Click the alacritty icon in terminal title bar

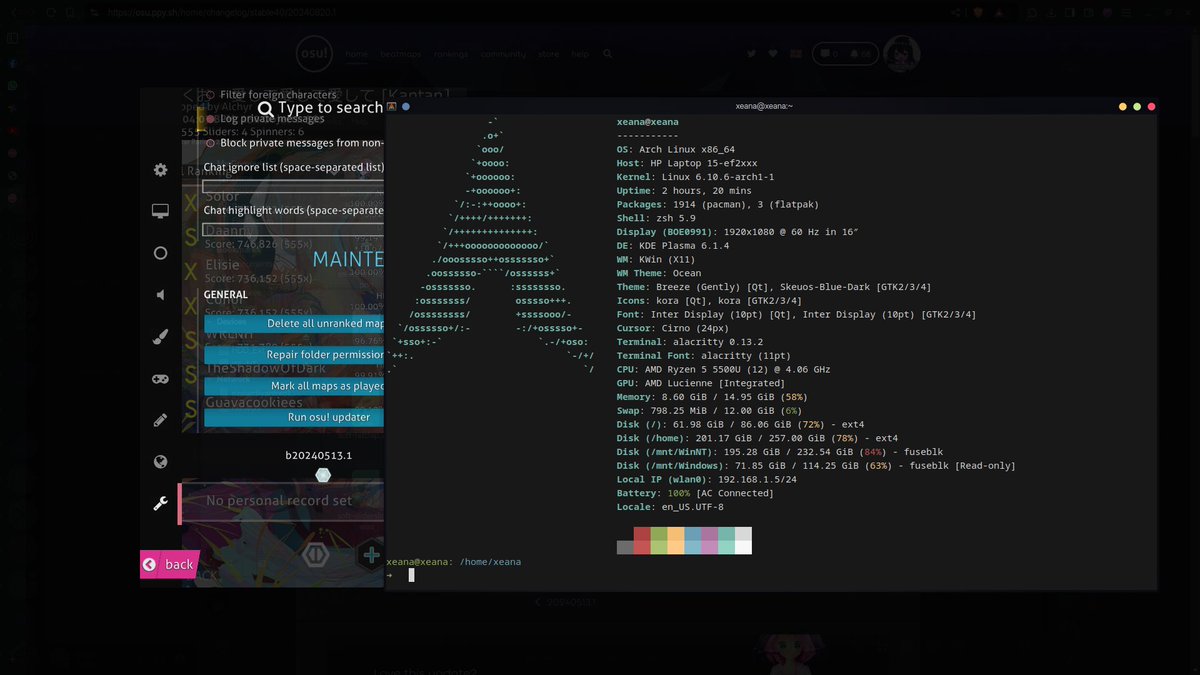[x=392, y=105]
